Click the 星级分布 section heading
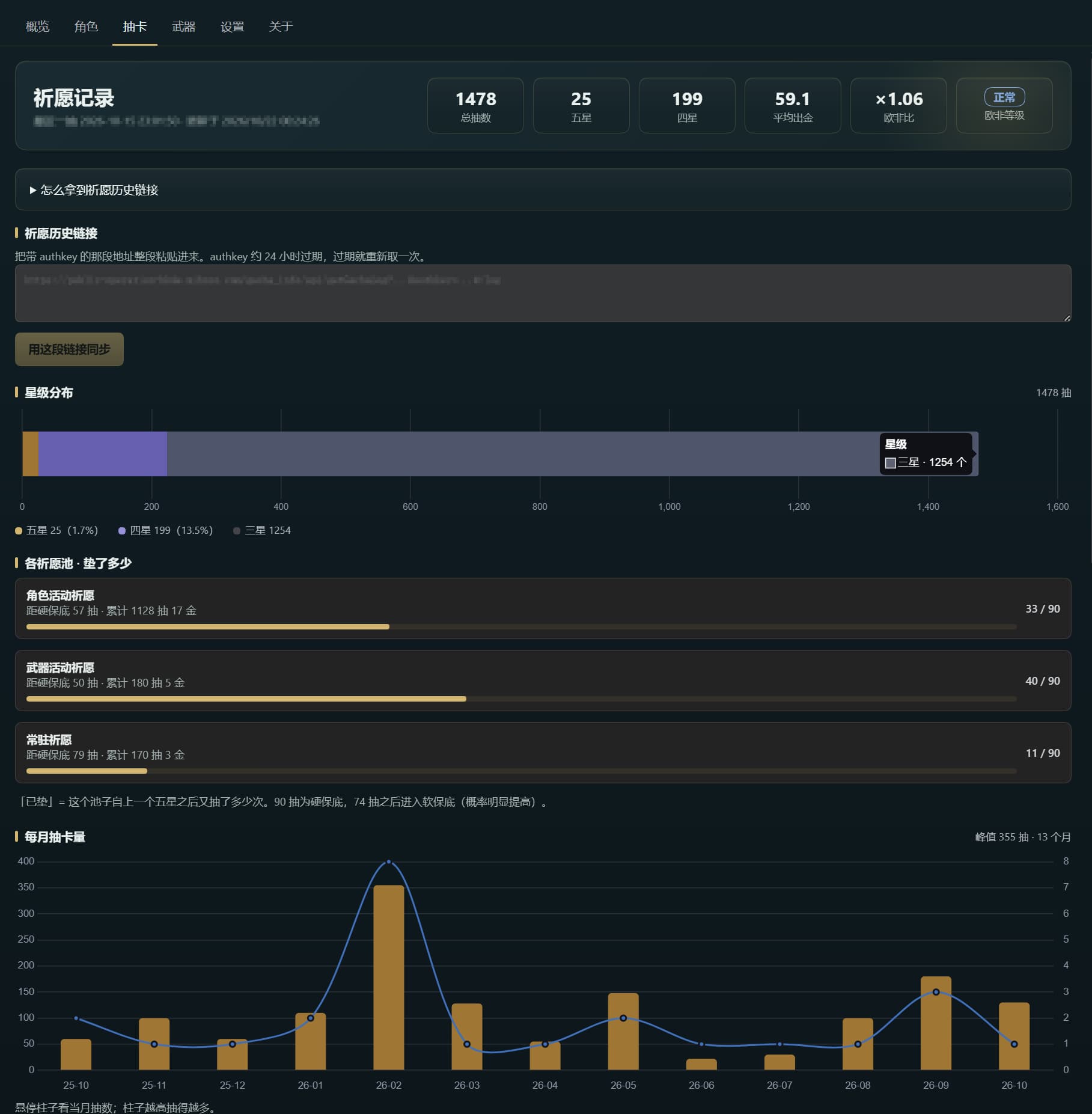This screenshot has width=1092, height=1114. click(49, 393)
